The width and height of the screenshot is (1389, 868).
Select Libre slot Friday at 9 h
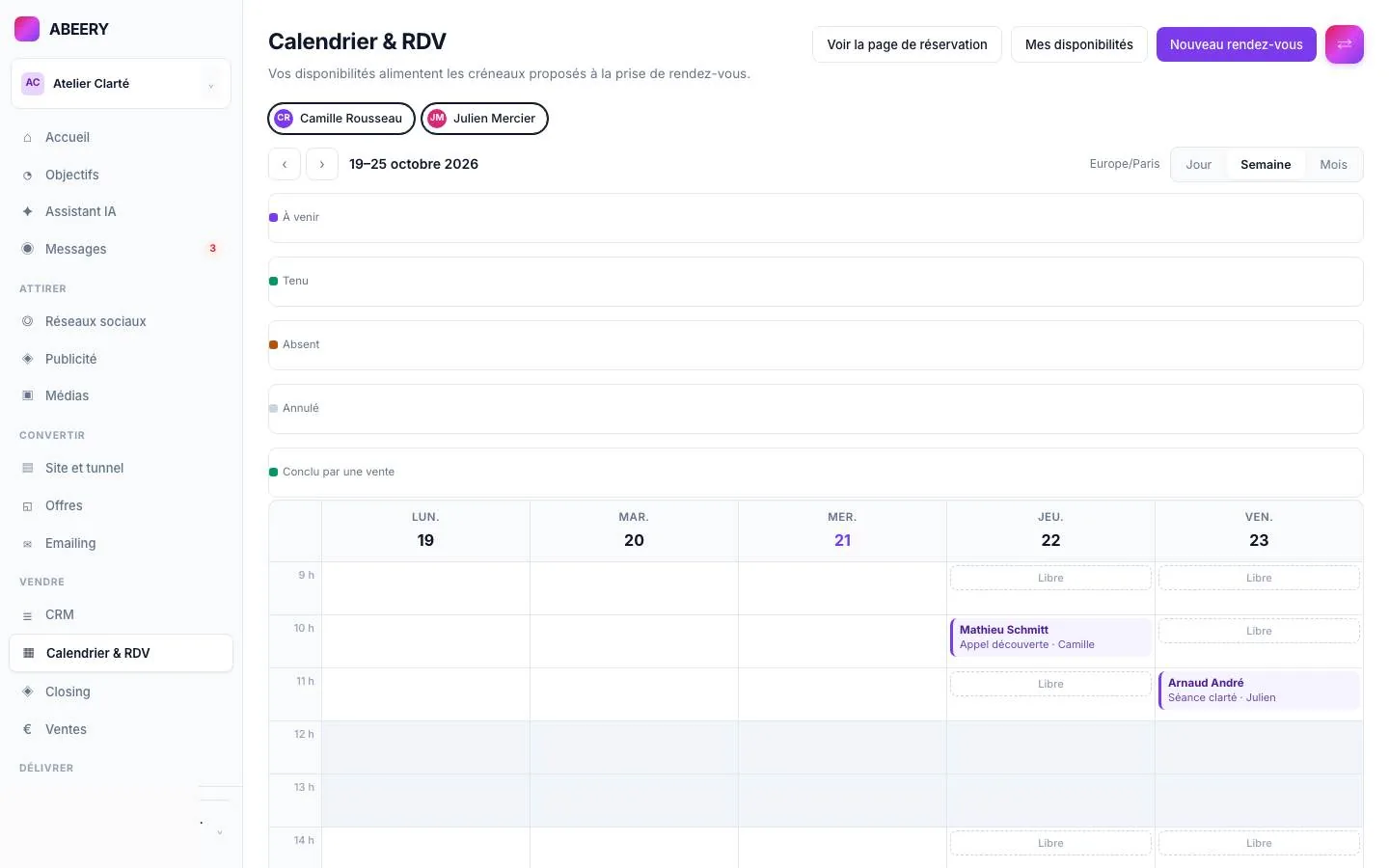coord(1259,578)
